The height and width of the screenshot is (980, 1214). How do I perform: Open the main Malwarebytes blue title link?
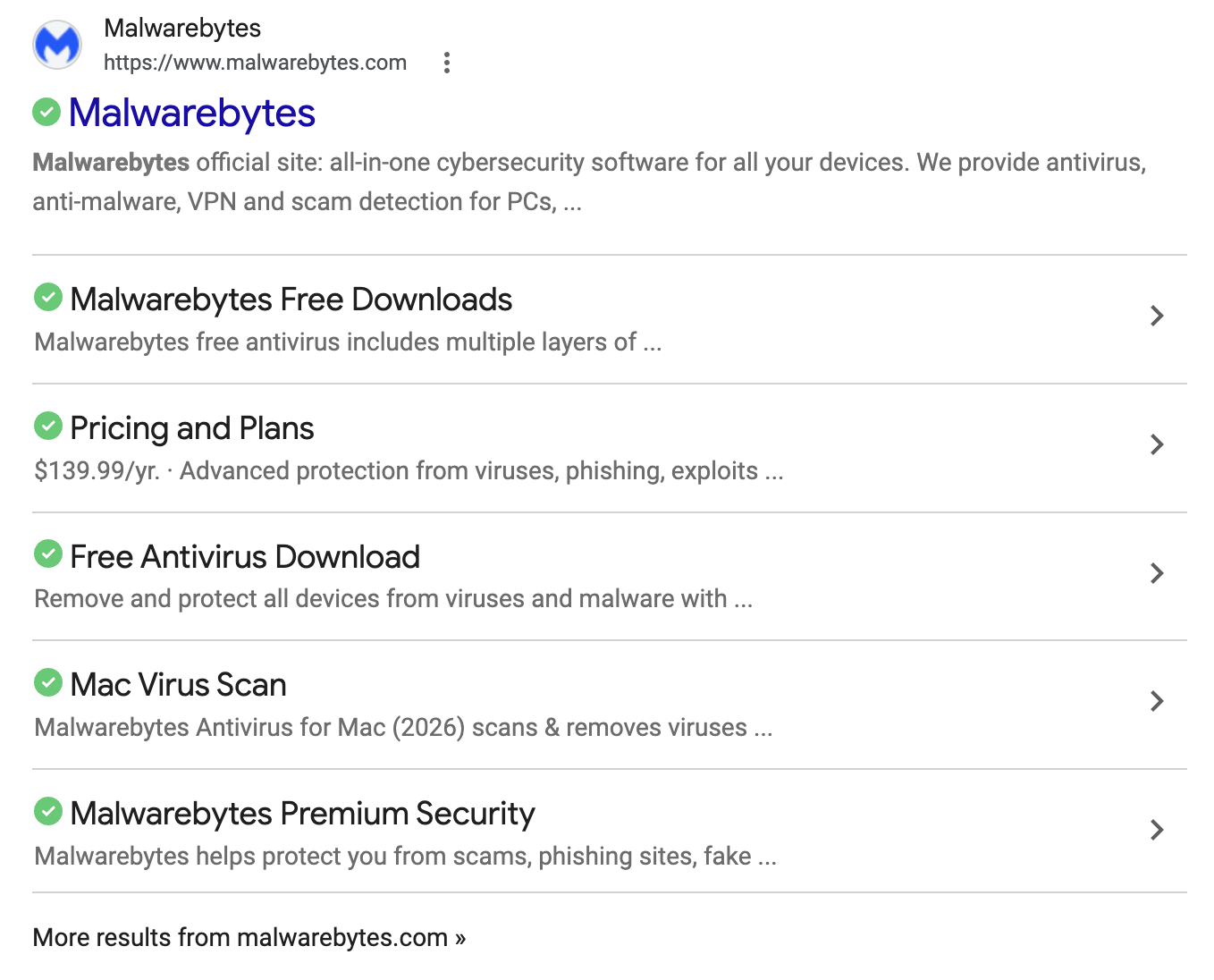coord(192,114)
